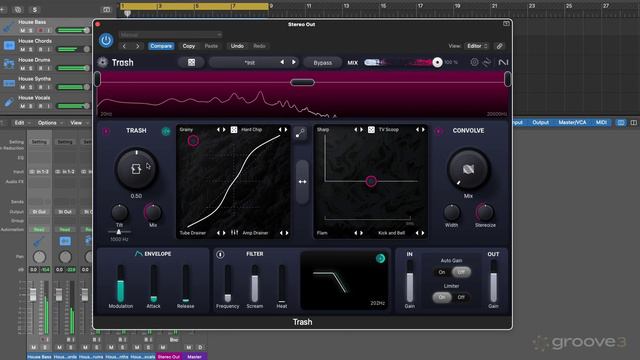Select next plugin setting arrow
640x360 pixels.
click(x=138, y=46)
